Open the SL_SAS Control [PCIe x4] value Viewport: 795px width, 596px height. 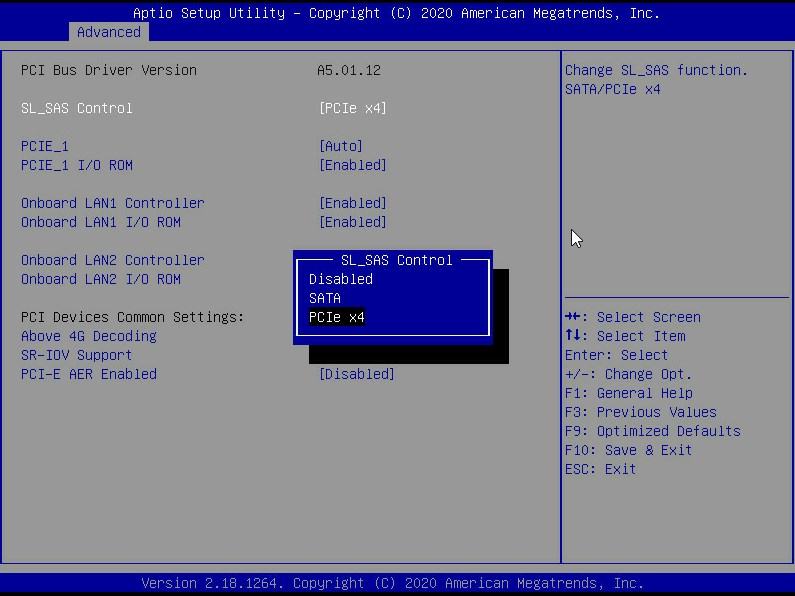353,108
